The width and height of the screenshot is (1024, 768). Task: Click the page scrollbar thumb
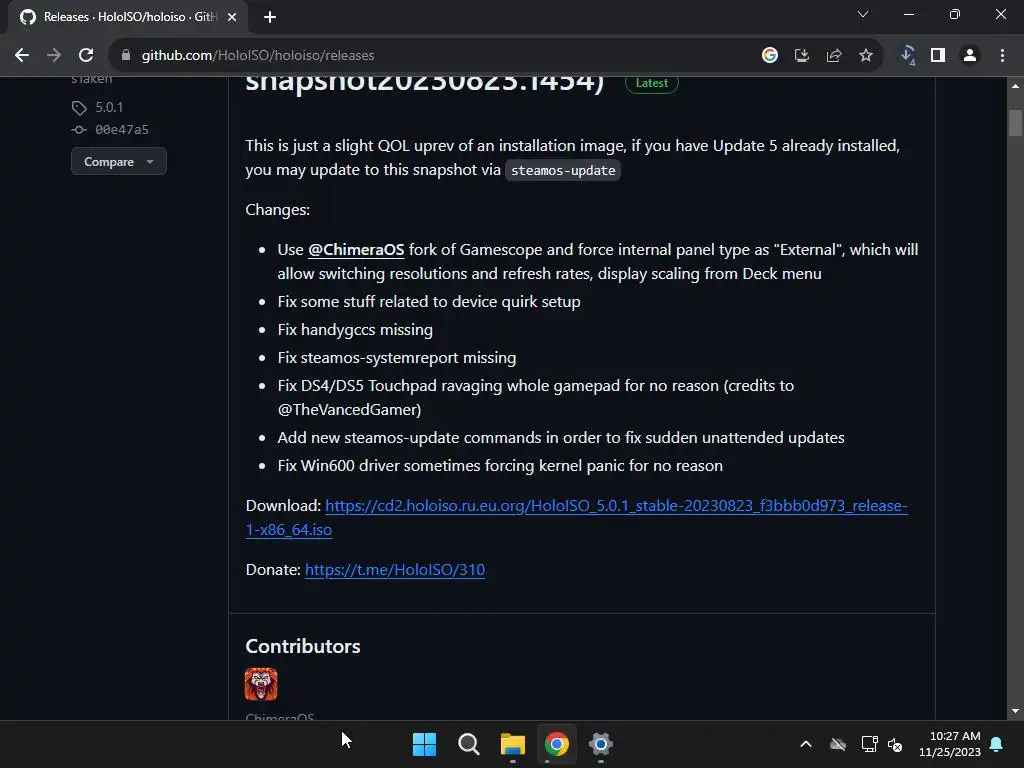(1015, 123)
